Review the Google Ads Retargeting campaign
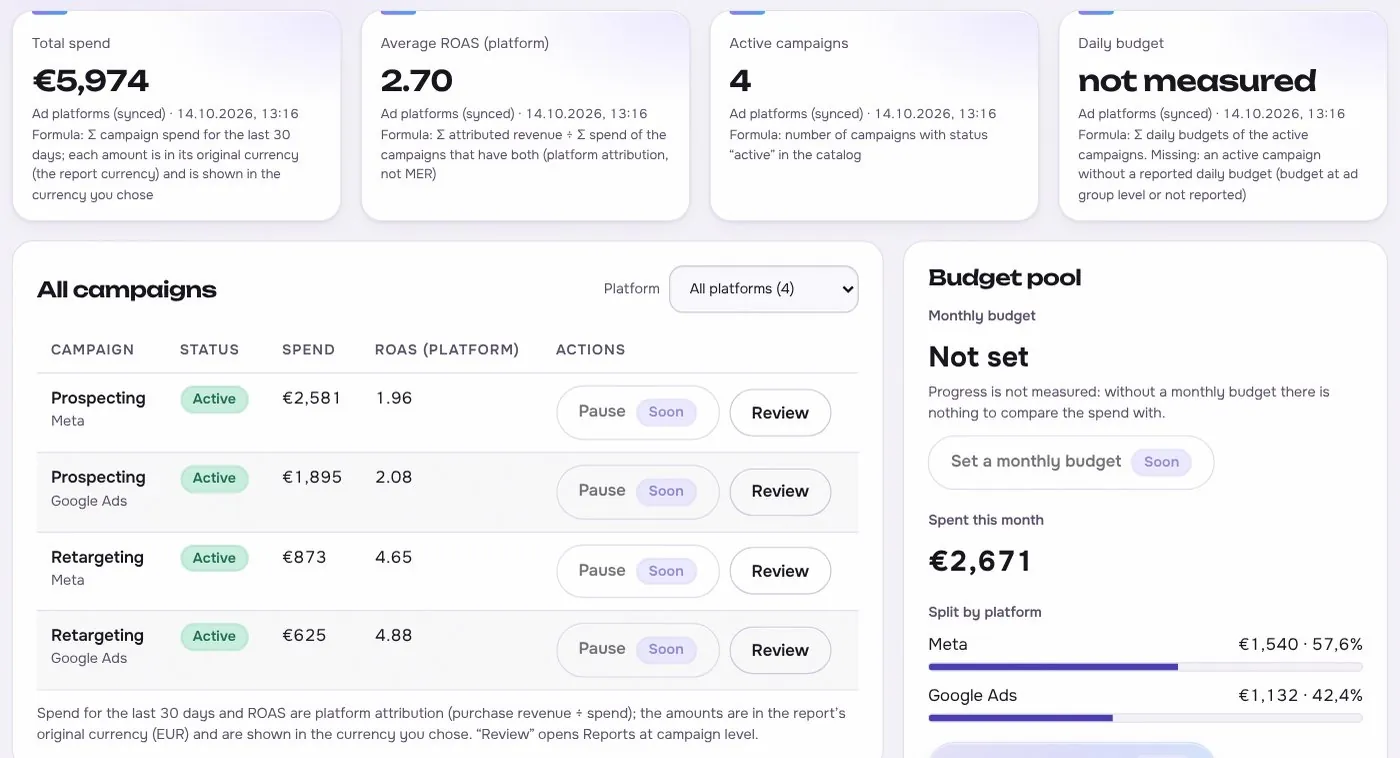This screenshot has width=1400, height=758. coord(780,650)
